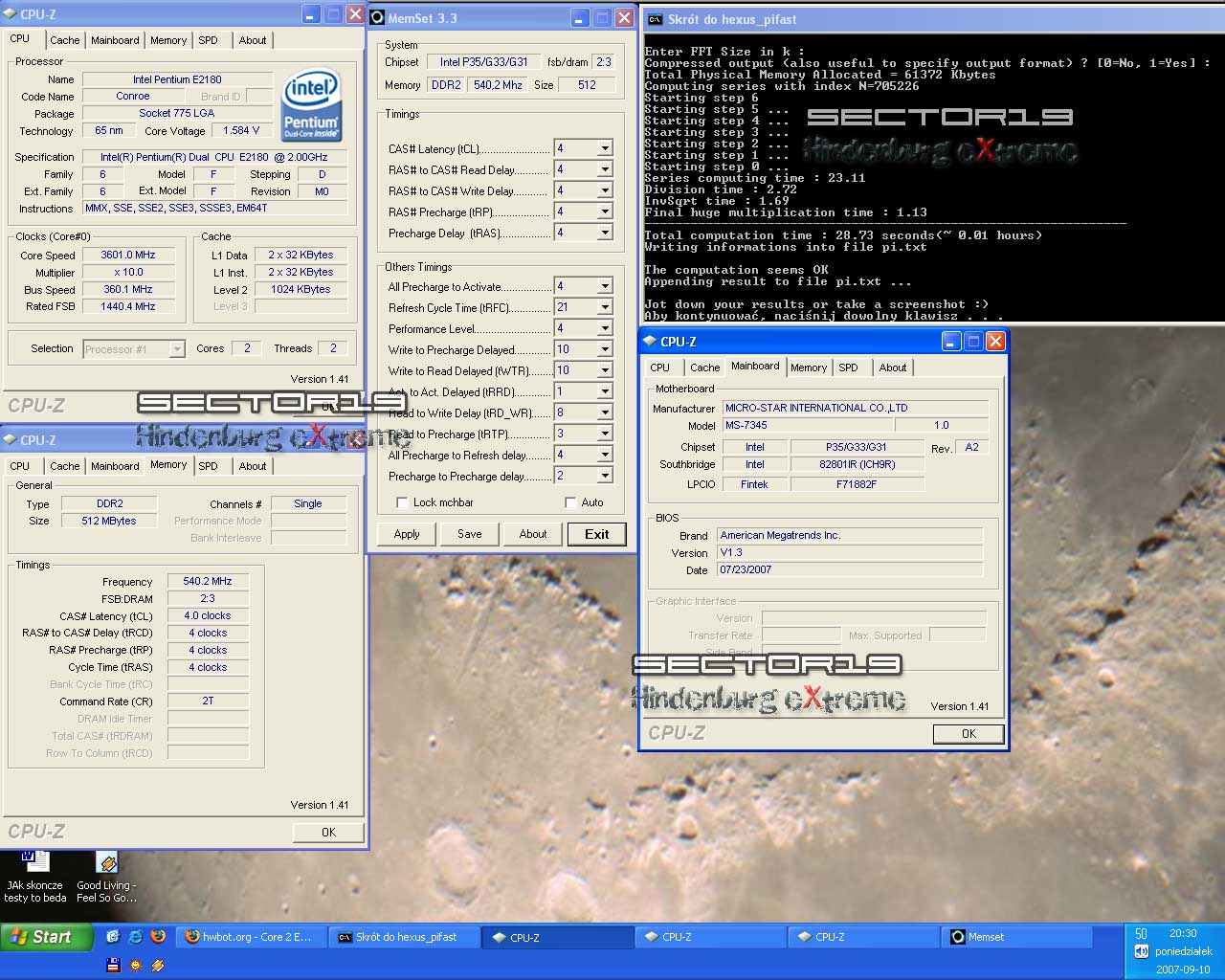Click the Name field 'Intel Pentium E2180'

tap(177, 79)
